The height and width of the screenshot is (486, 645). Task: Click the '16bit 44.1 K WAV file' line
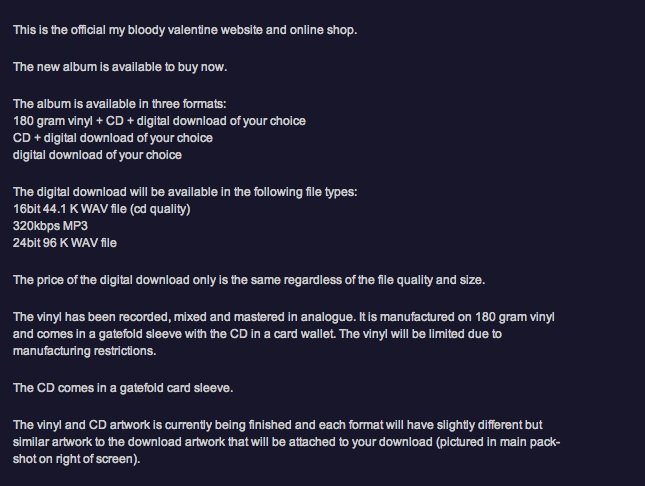[102, 209]
